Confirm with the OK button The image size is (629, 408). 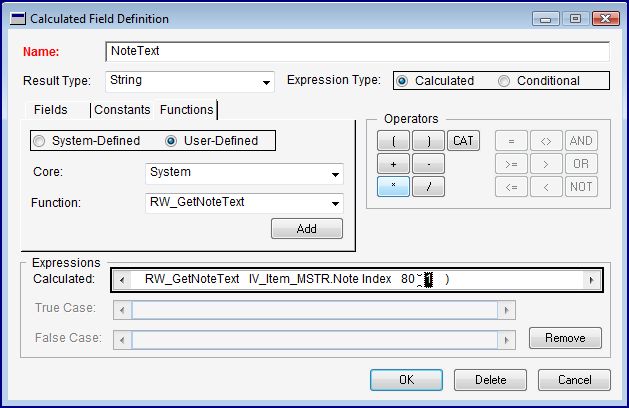(x=406, y=380)
